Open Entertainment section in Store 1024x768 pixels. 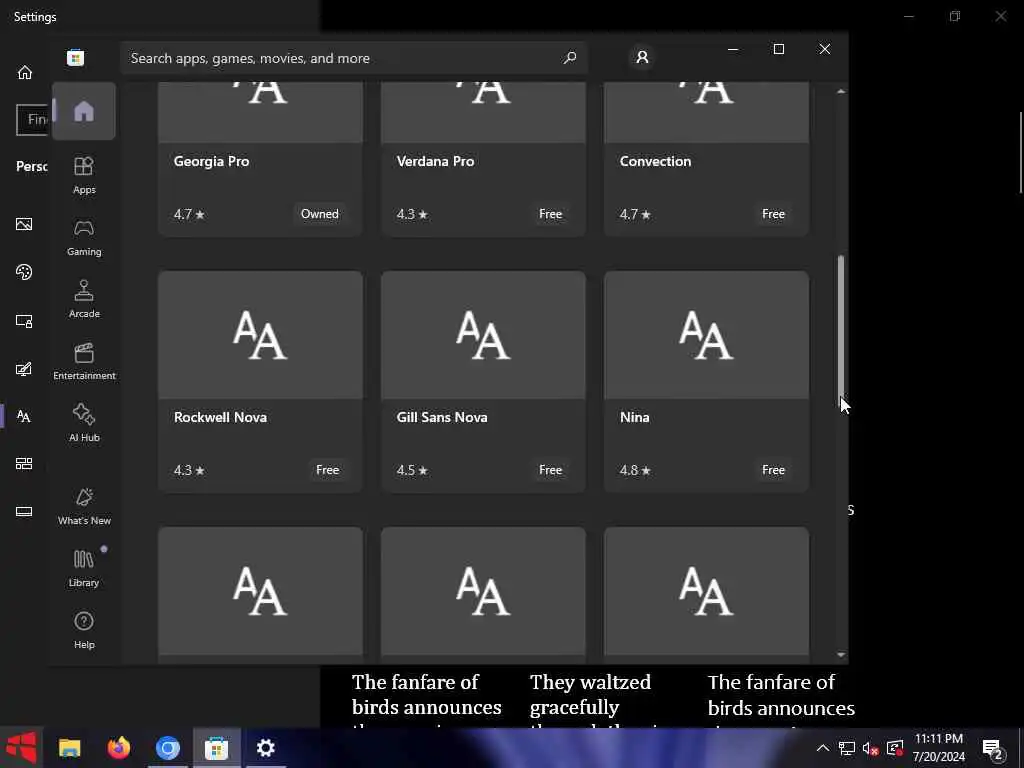pos(84,362)
